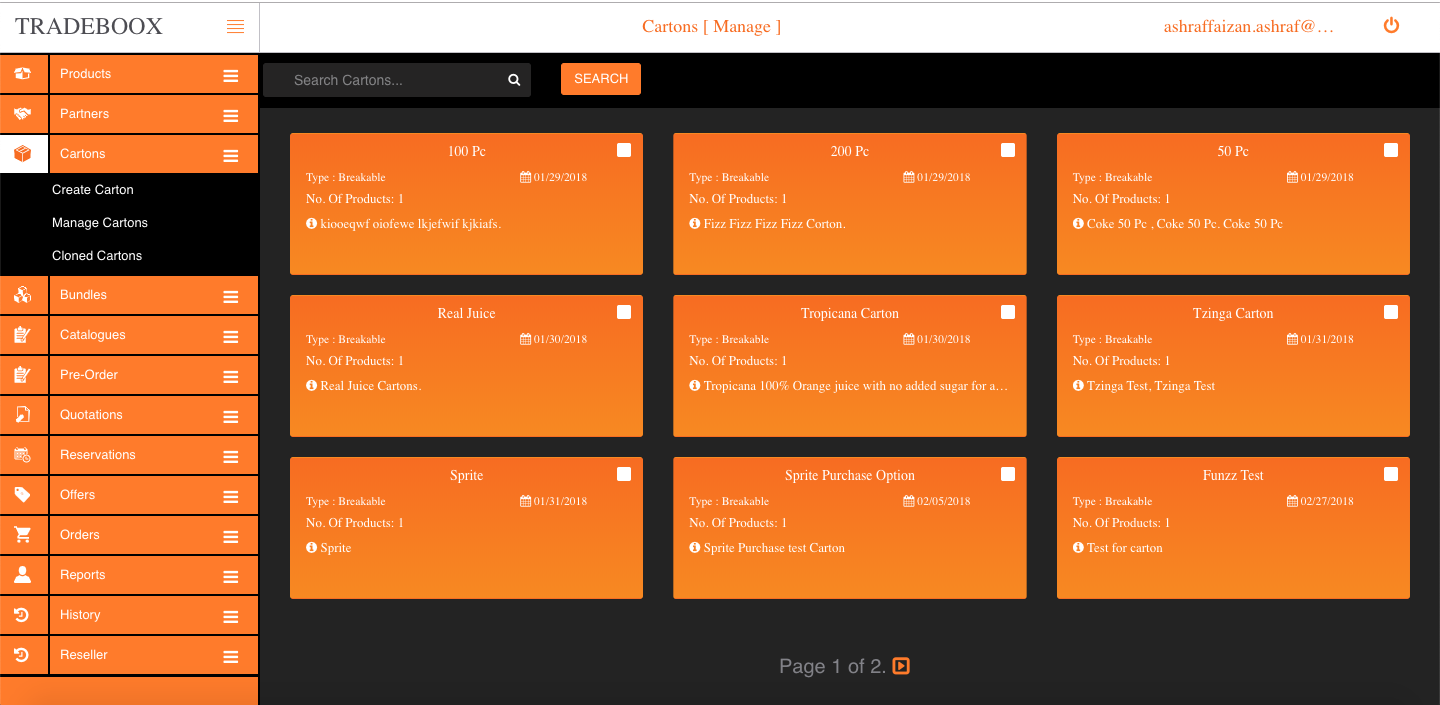1440x705 pixels.
Task: Click info icon on Tropicana Carton card
Action: [695, 385]
